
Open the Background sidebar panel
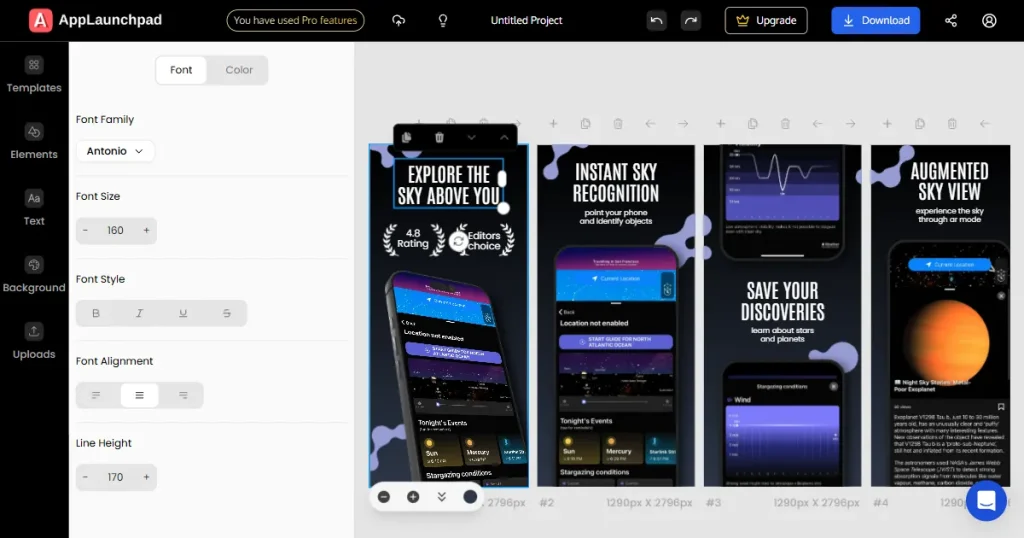(x=34, y=275)
